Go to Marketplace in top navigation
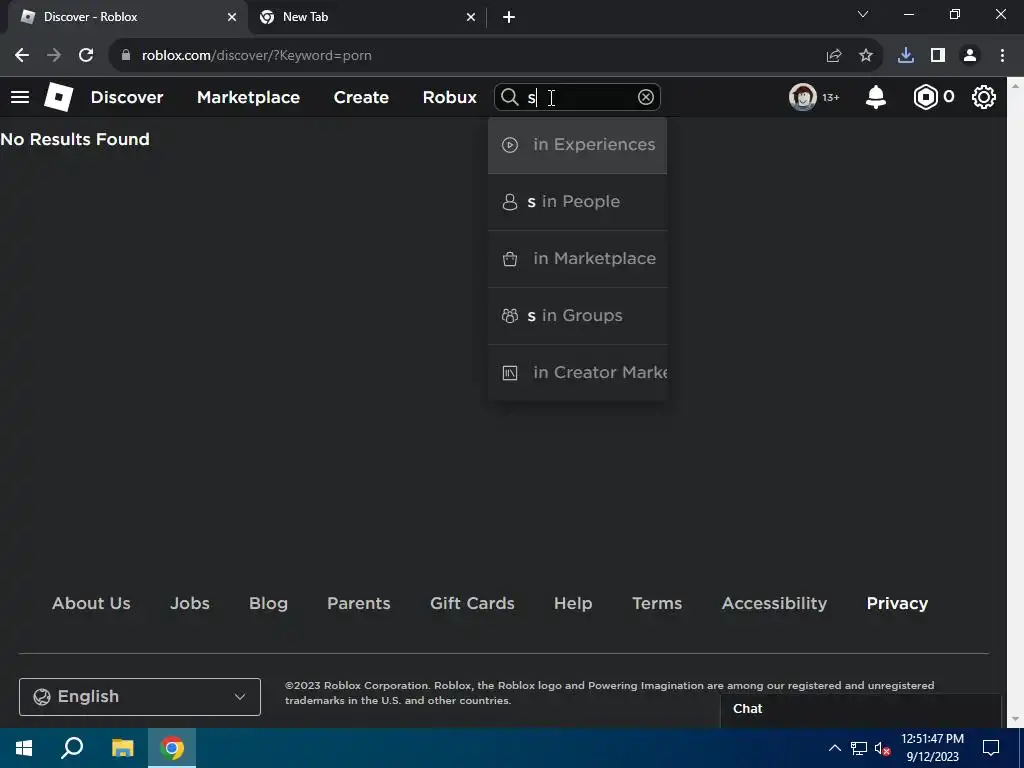 248,97
